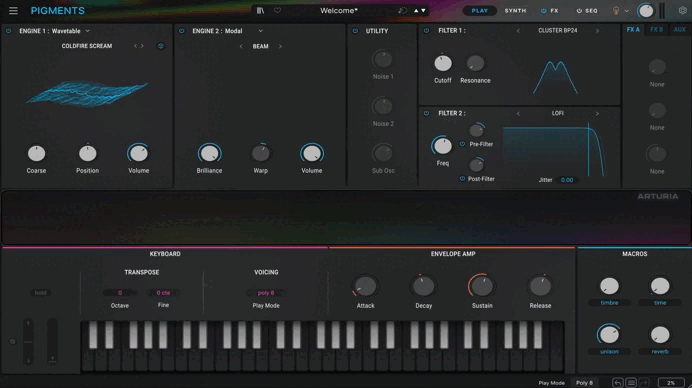Click the unison macro label
The image size is (692, 388).
point(609,352)
